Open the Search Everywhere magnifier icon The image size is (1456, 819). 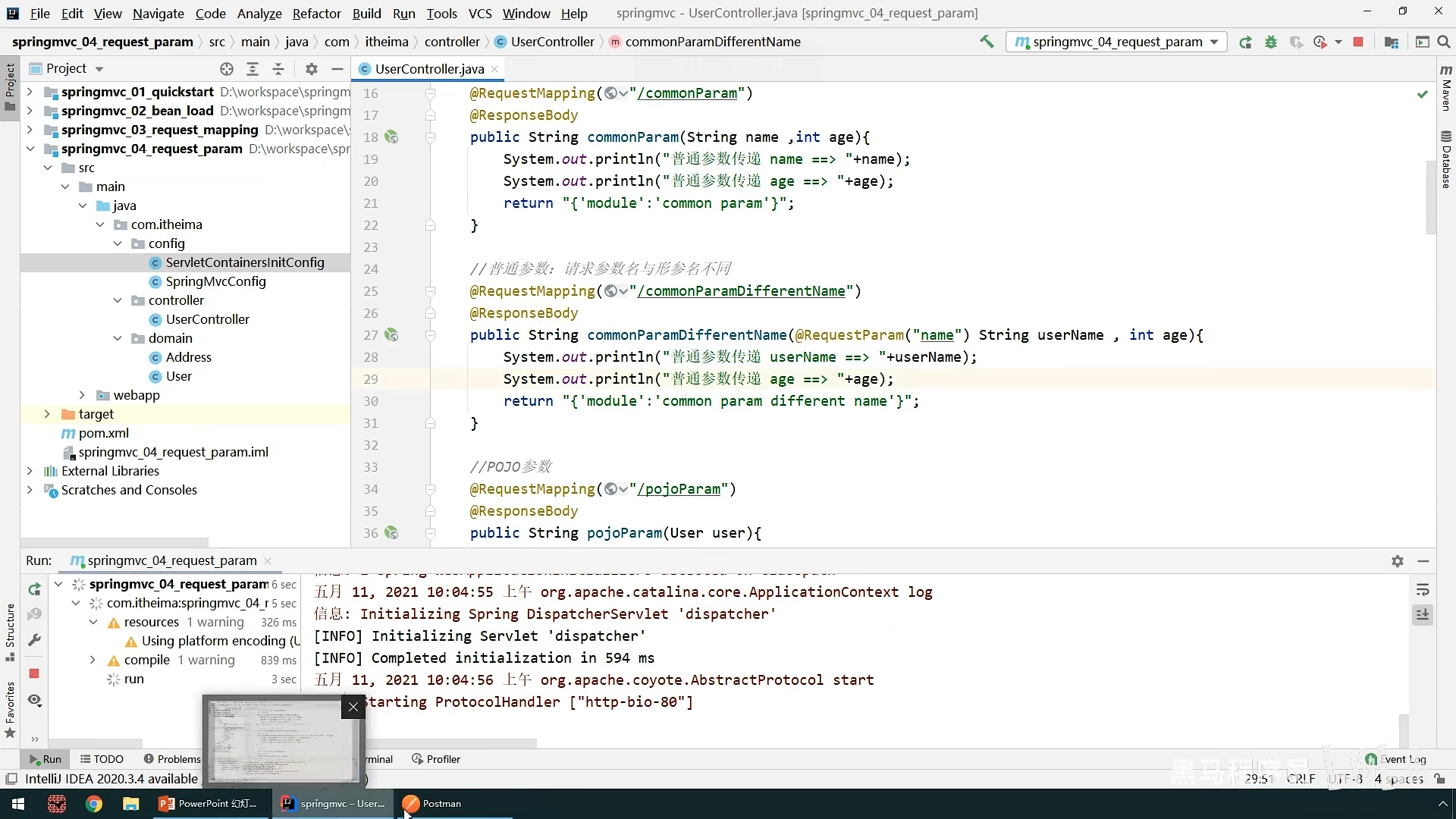(x=1444, y=42)
